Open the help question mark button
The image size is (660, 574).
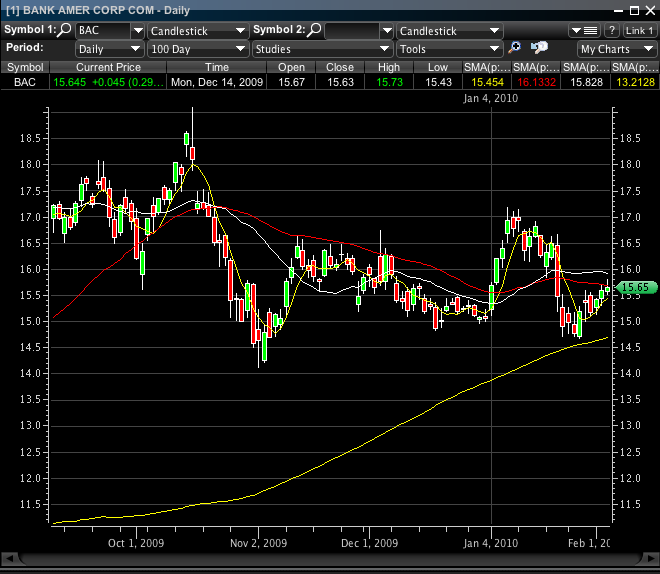612,30
